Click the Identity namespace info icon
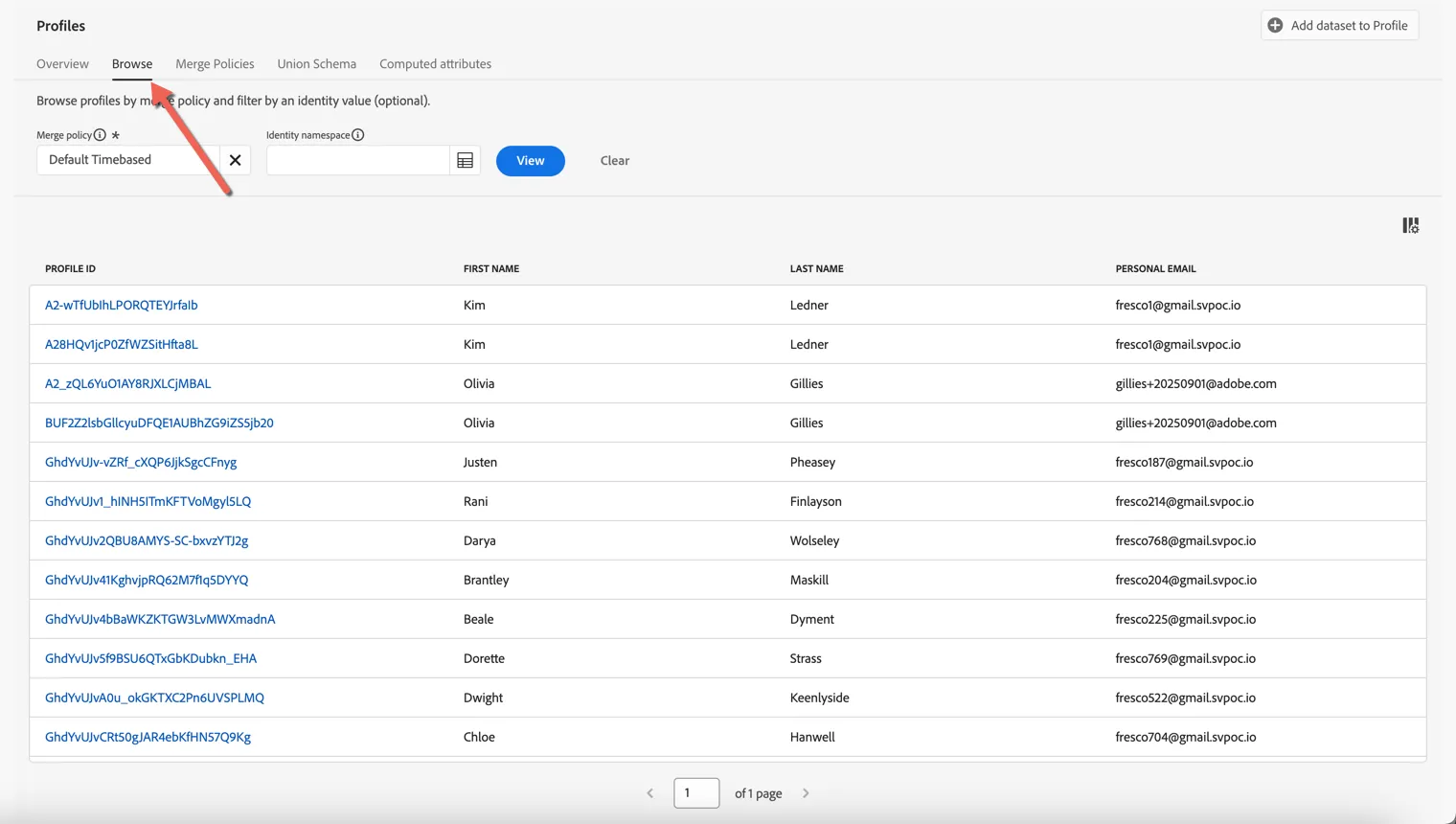The width and height of the screenshot is (1456, 824). [x=358, y=135]
